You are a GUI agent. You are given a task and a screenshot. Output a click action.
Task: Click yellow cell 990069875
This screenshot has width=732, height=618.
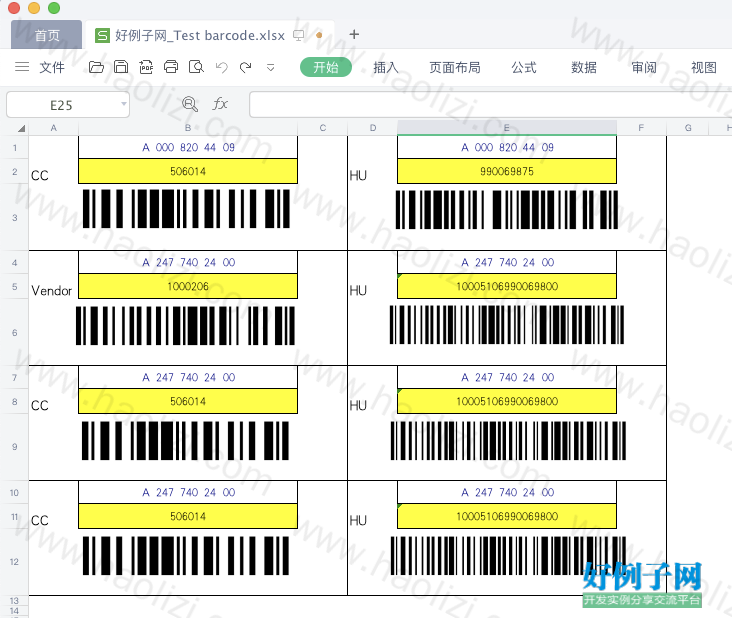507,171
